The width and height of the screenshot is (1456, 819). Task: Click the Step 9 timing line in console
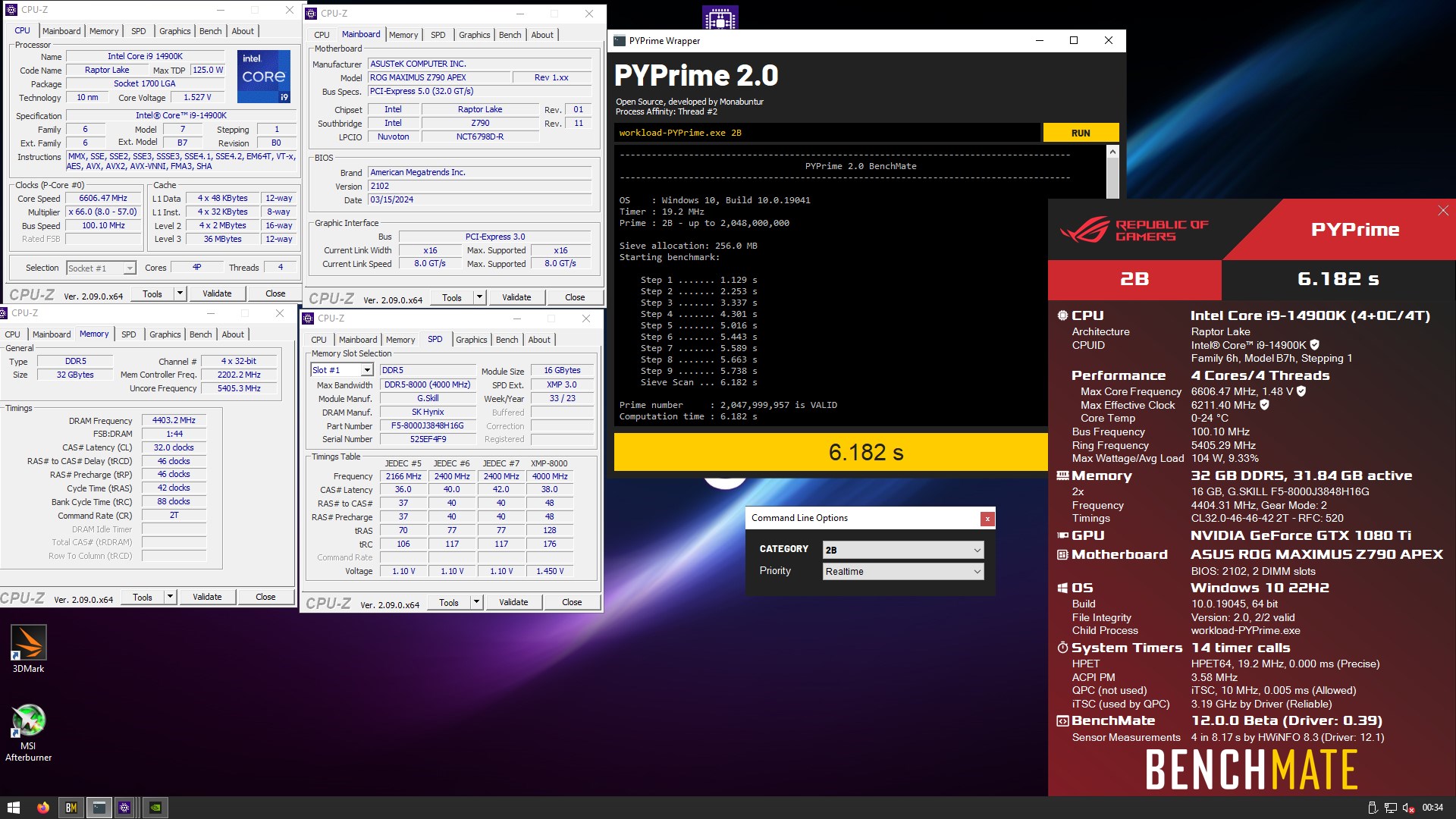point(698,371)
